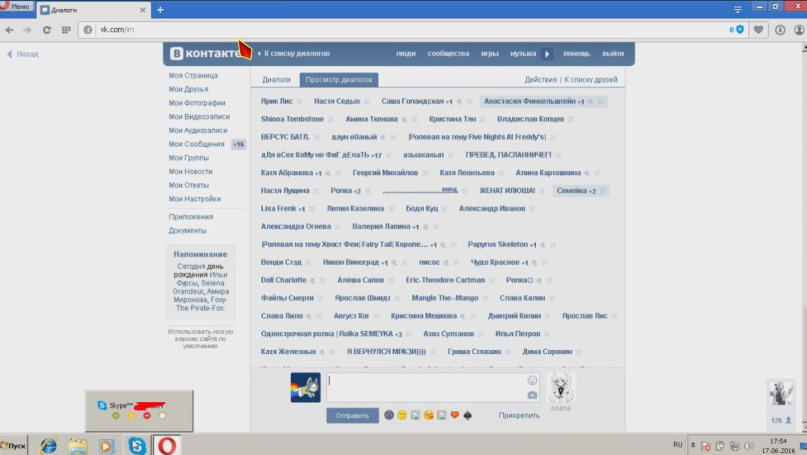This screenshot has width=807, height=455.
Task: Open сообщества in the header menu
Action: click(x=448, y=54)
